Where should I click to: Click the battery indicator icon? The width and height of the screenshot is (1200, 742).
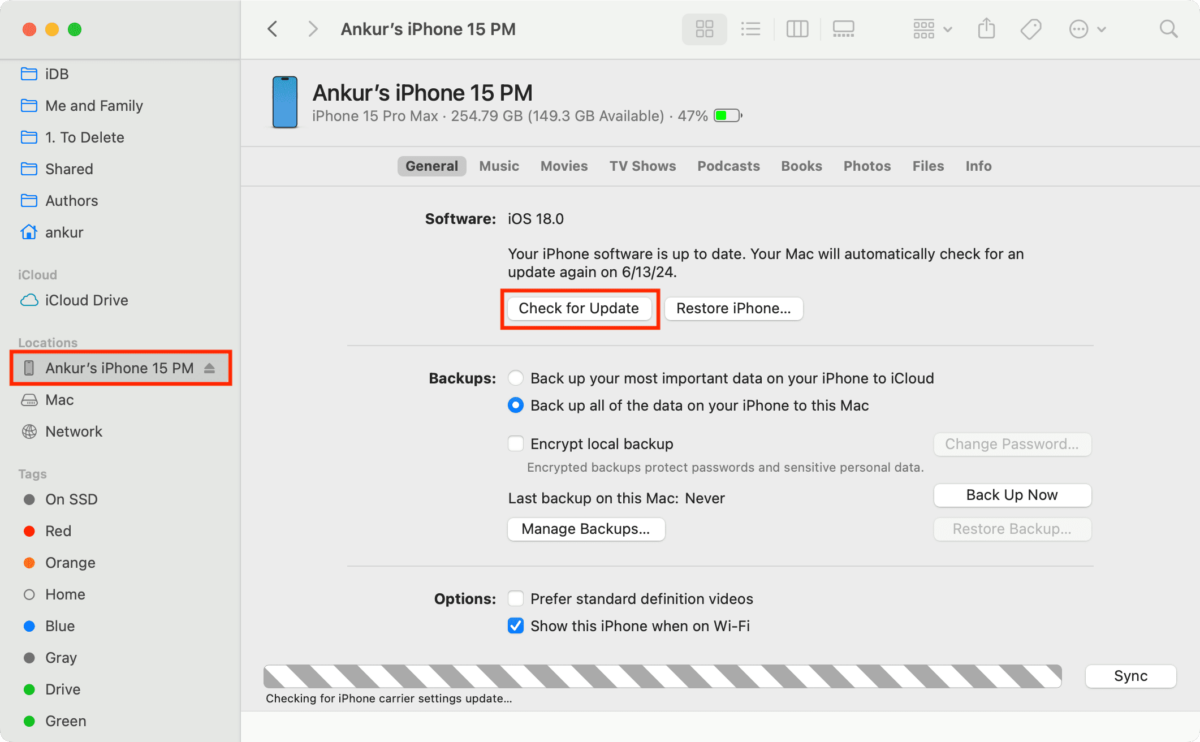tap(727, 116)
